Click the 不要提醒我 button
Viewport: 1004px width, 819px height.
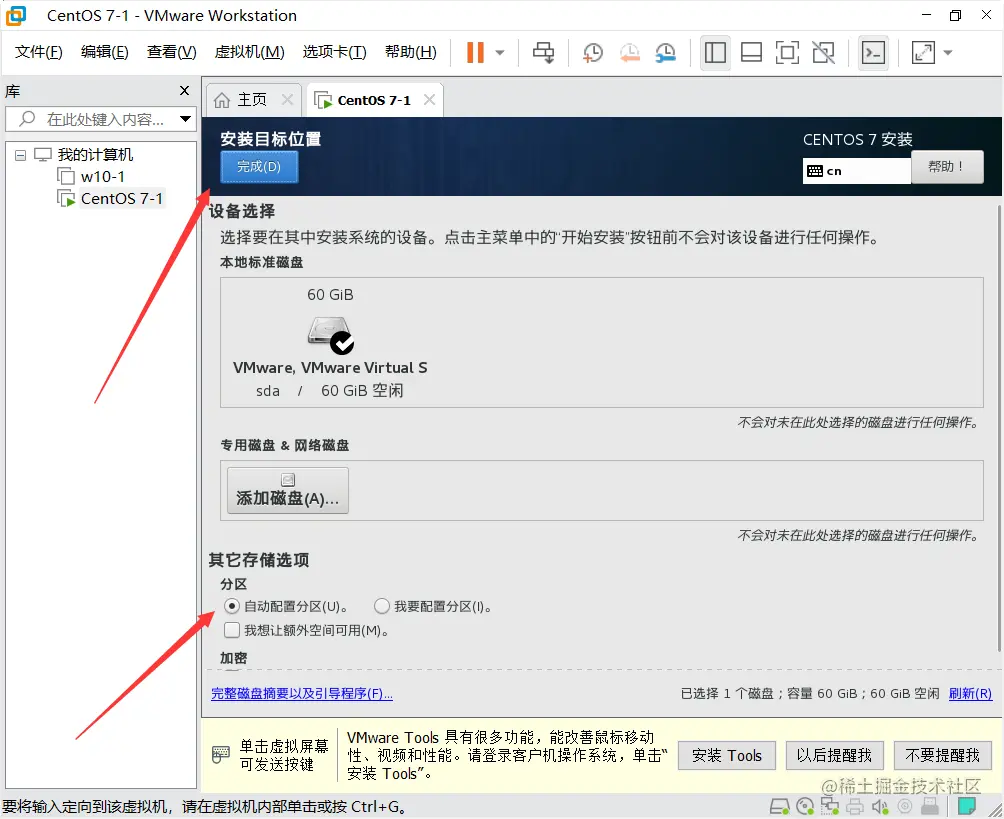[942, 756]
